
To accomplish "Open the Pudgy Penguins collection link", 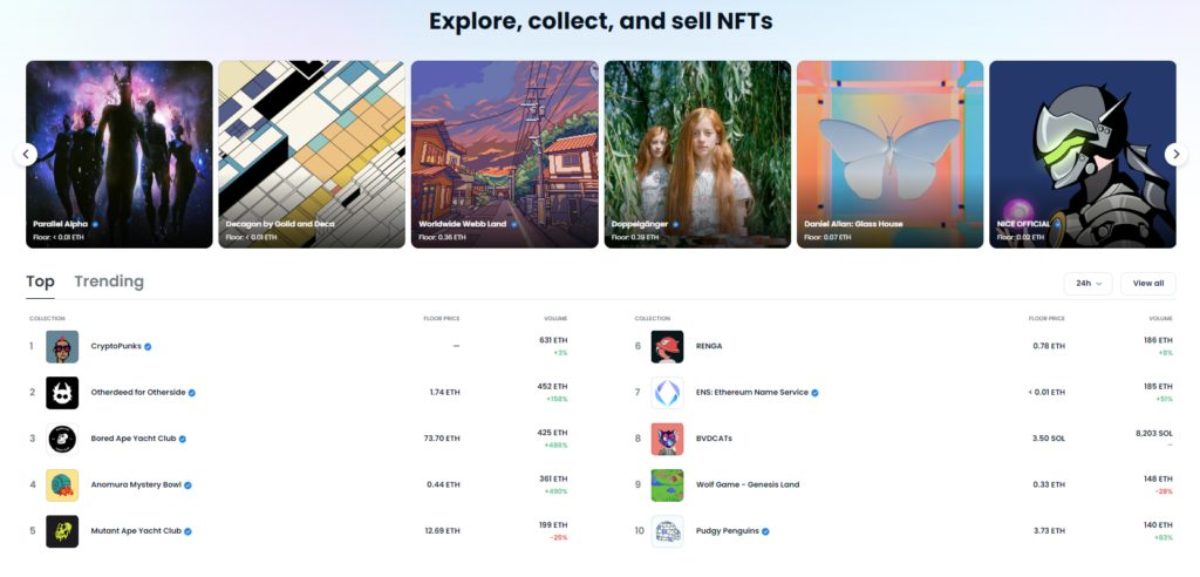I will (727, 531).
